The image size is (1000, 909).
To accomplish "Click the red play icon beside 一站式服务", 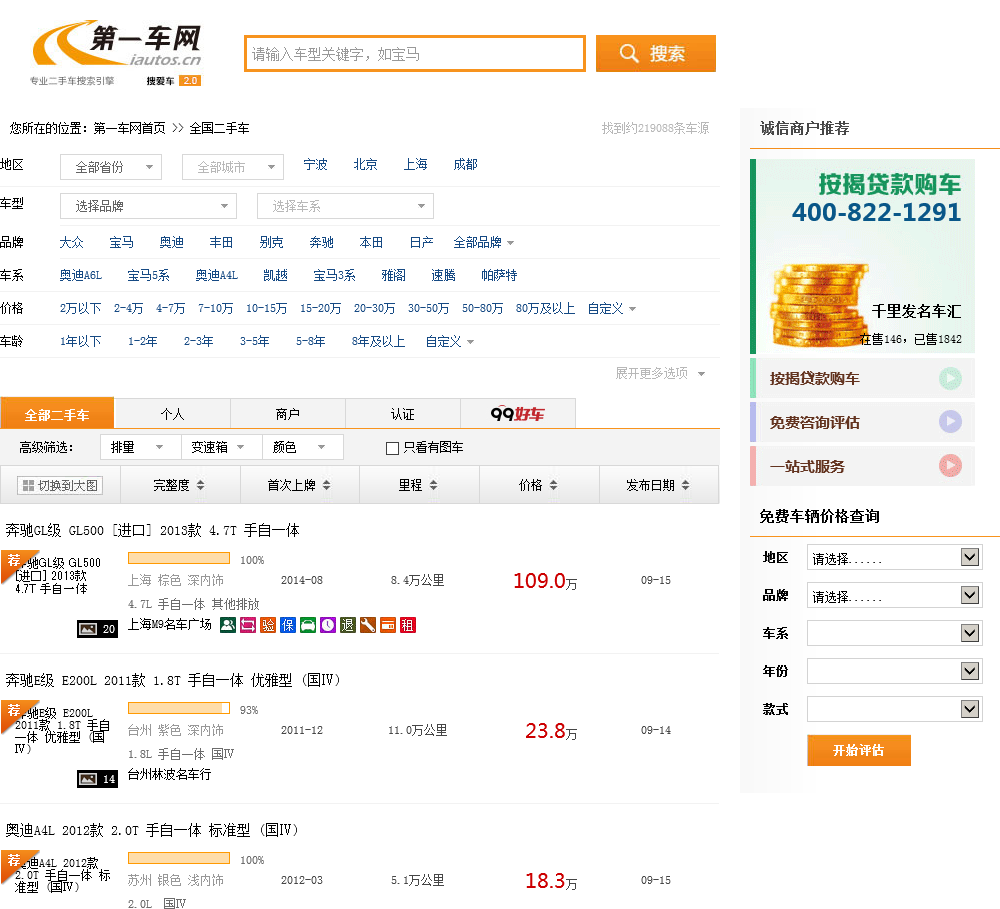I will point(950,466).
